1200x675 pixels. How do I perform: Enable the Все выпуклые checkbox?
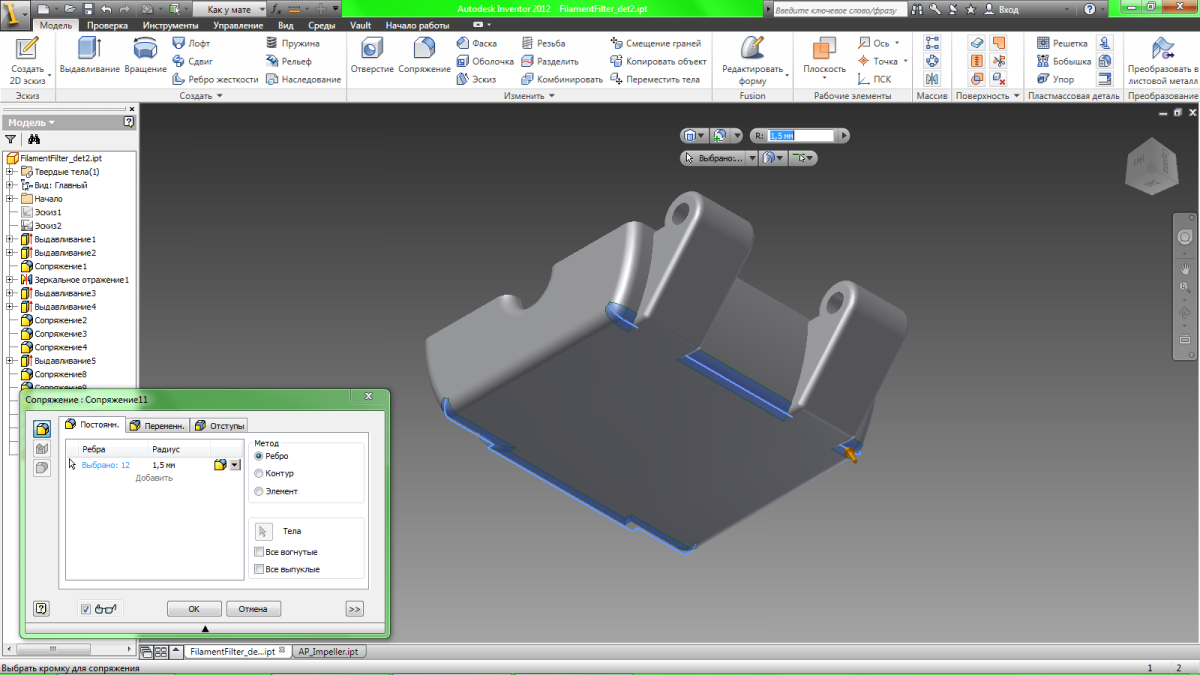coord(260,569)
